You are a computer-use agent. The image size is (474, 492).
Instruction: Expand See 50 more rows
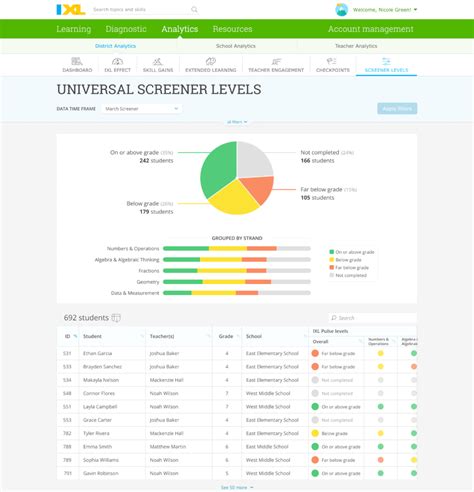pyautogui.click(x=237, y=487)
